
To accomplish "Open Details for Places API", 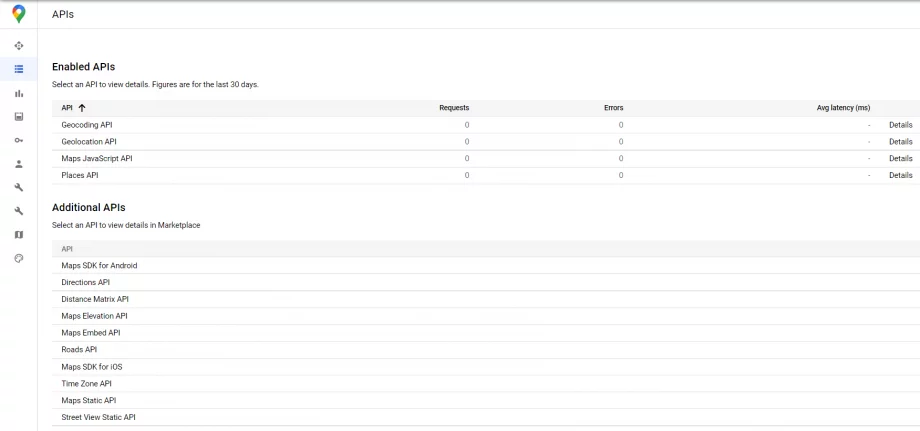I will (901, 175).
